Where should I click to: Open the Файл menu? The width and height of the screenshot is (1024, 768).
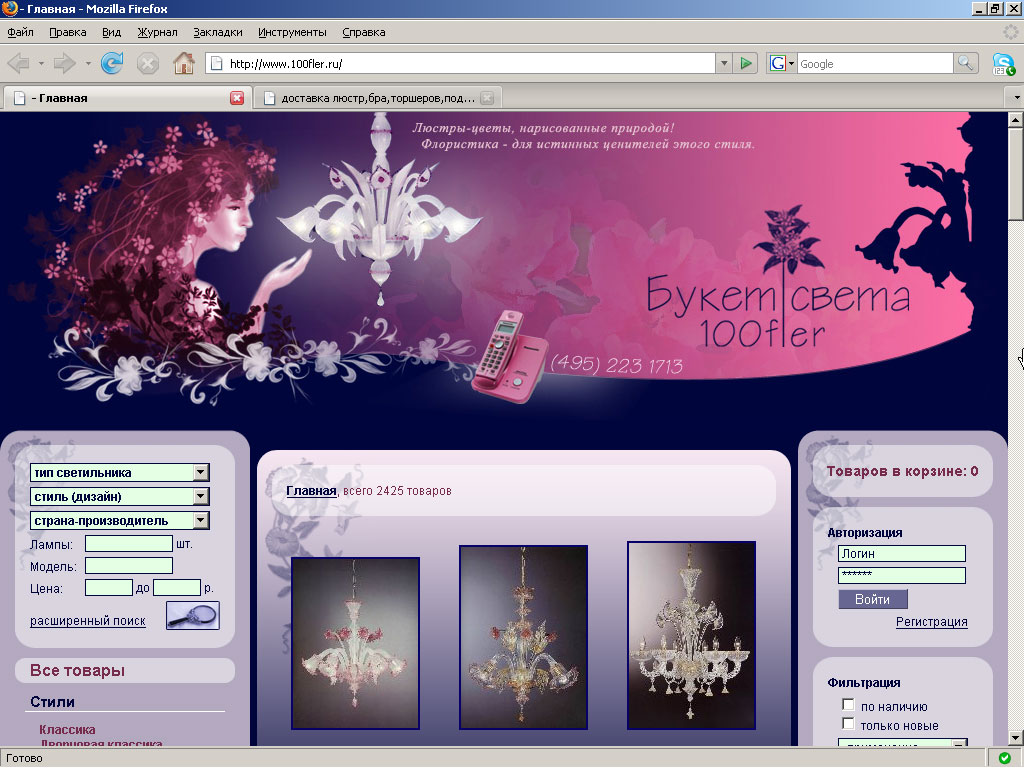click(x=20, y=32)
